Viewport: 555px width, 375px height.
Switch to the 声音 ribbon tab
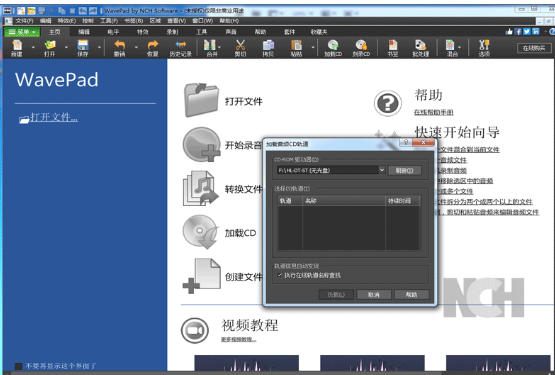(231, 32)
